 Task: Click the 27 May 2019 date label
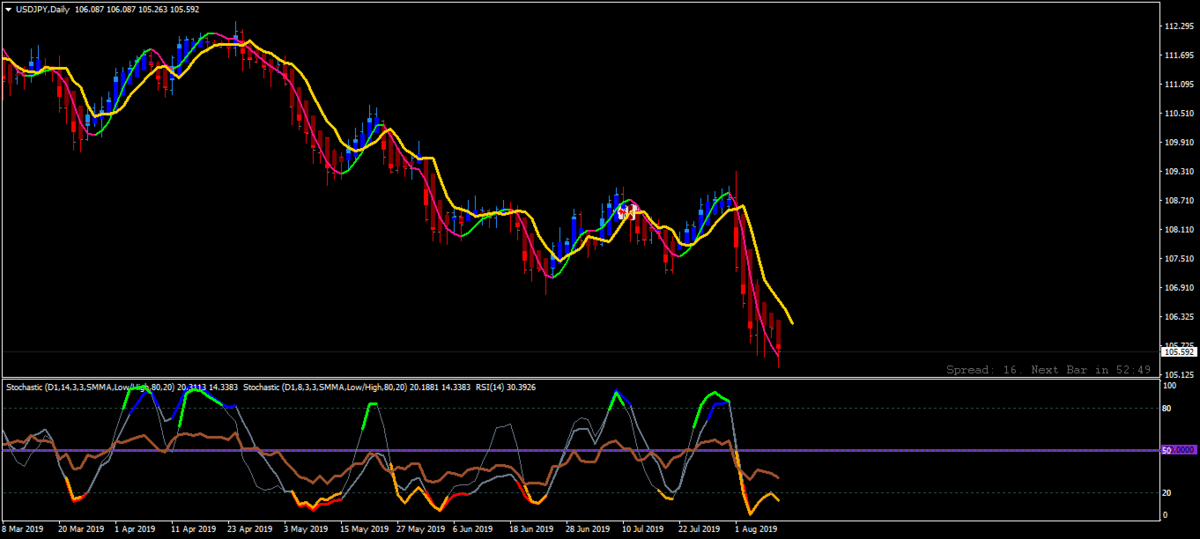[419, 528]
